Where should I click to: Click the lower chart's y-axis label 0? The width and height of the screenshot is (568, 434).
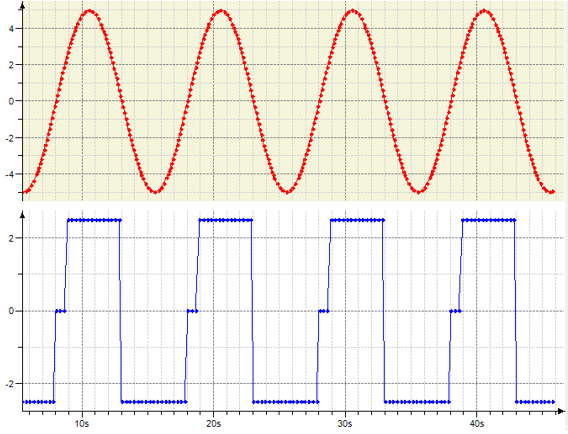point(11,311)
